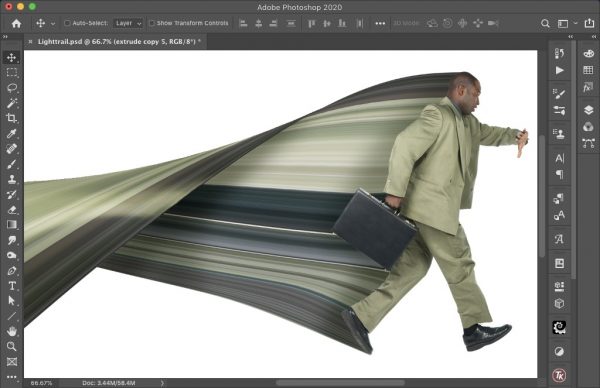
Task: Click the horizontal scrollbar at bottom
Action: click(x=340, y=383)
